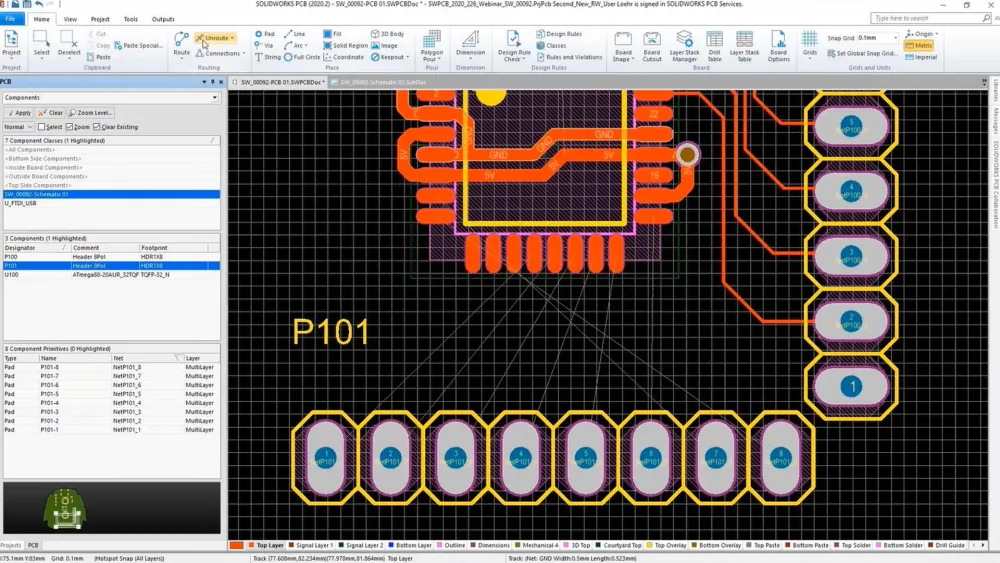
Task: Click the Image placement tool
Action: pos(385,45)
